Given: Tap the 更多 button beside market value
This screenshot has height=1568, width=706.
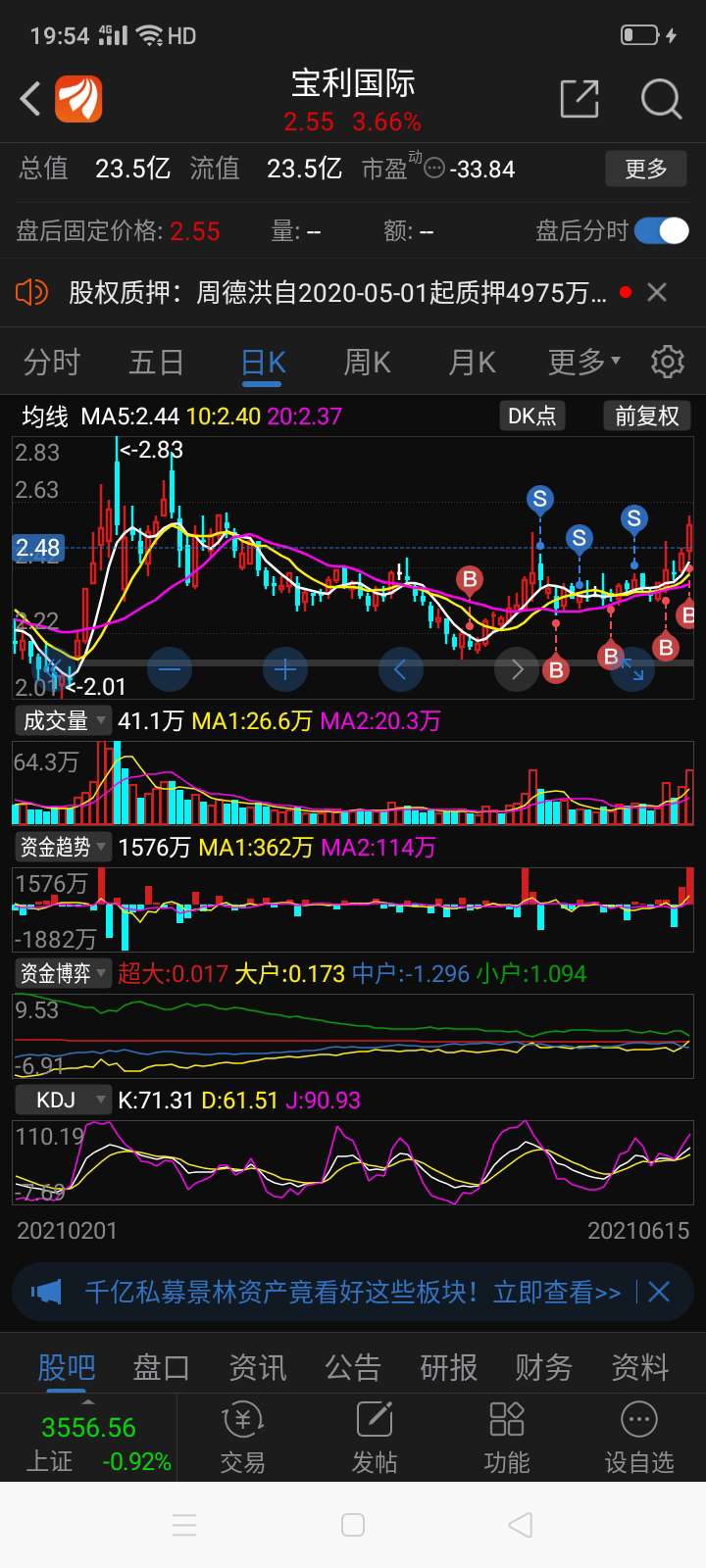Looking at the screenshot, I should tap(646, 169).
